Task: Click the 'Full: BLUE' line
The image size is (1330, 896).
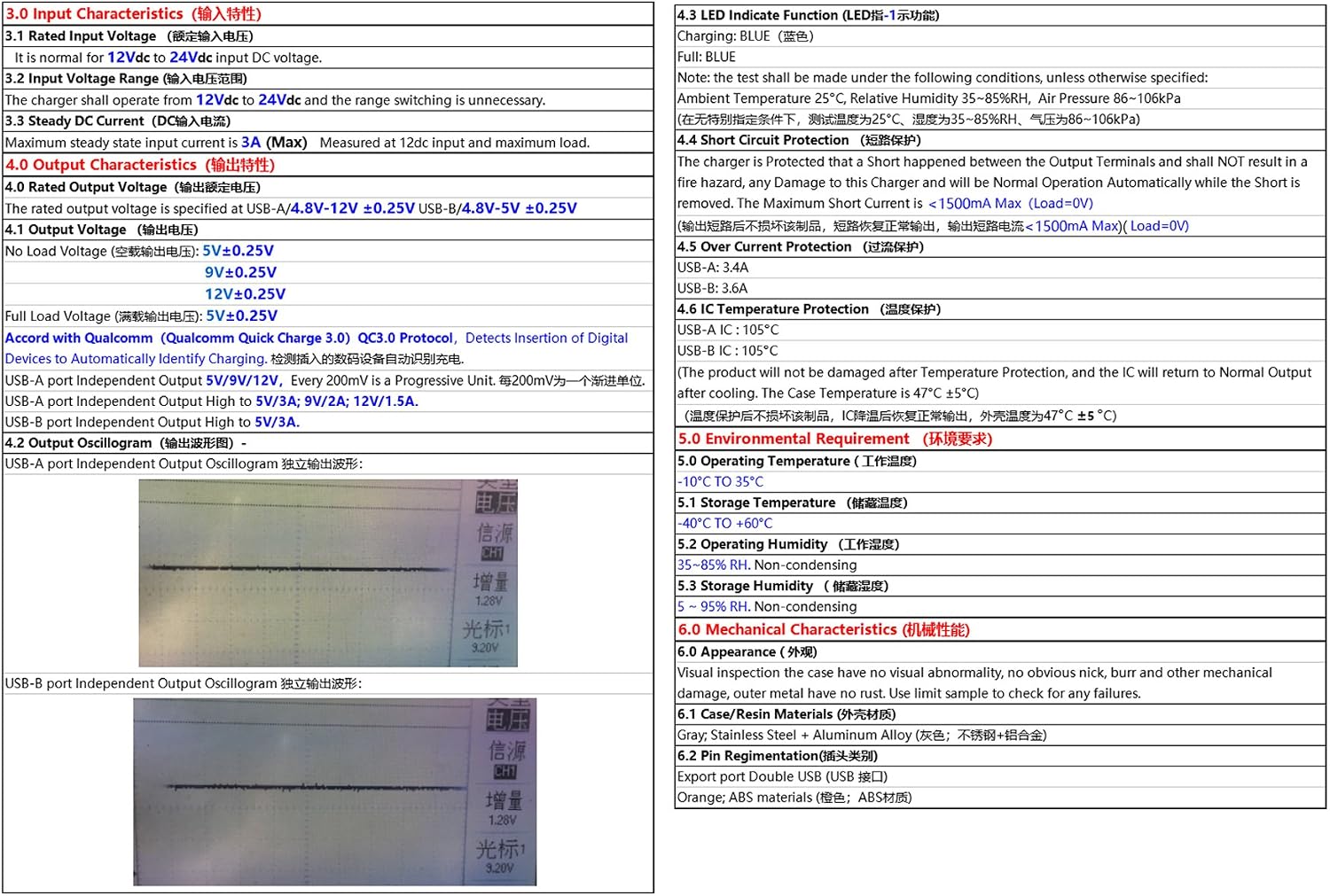Action: click(707, 57)
